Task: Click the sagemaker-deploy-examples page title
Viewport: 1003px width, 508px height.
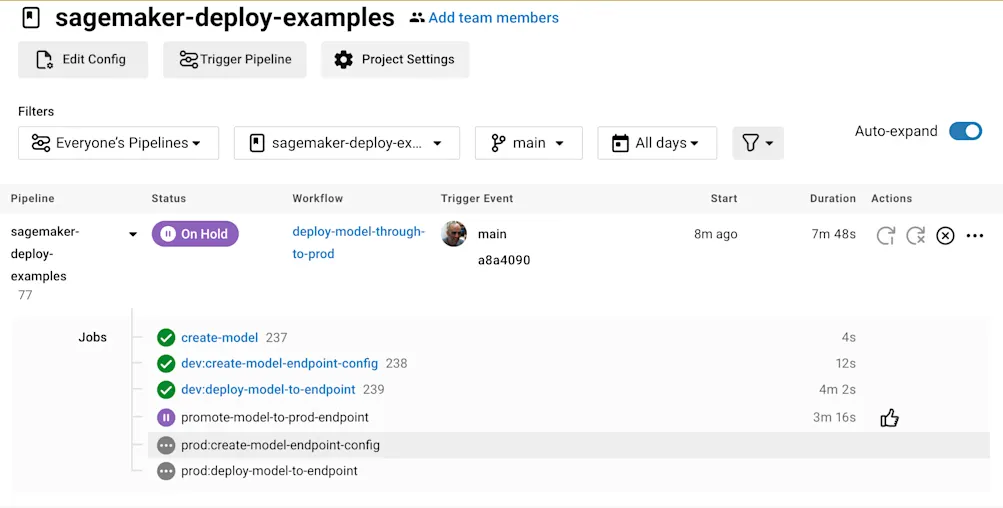Action: [225, 18]
